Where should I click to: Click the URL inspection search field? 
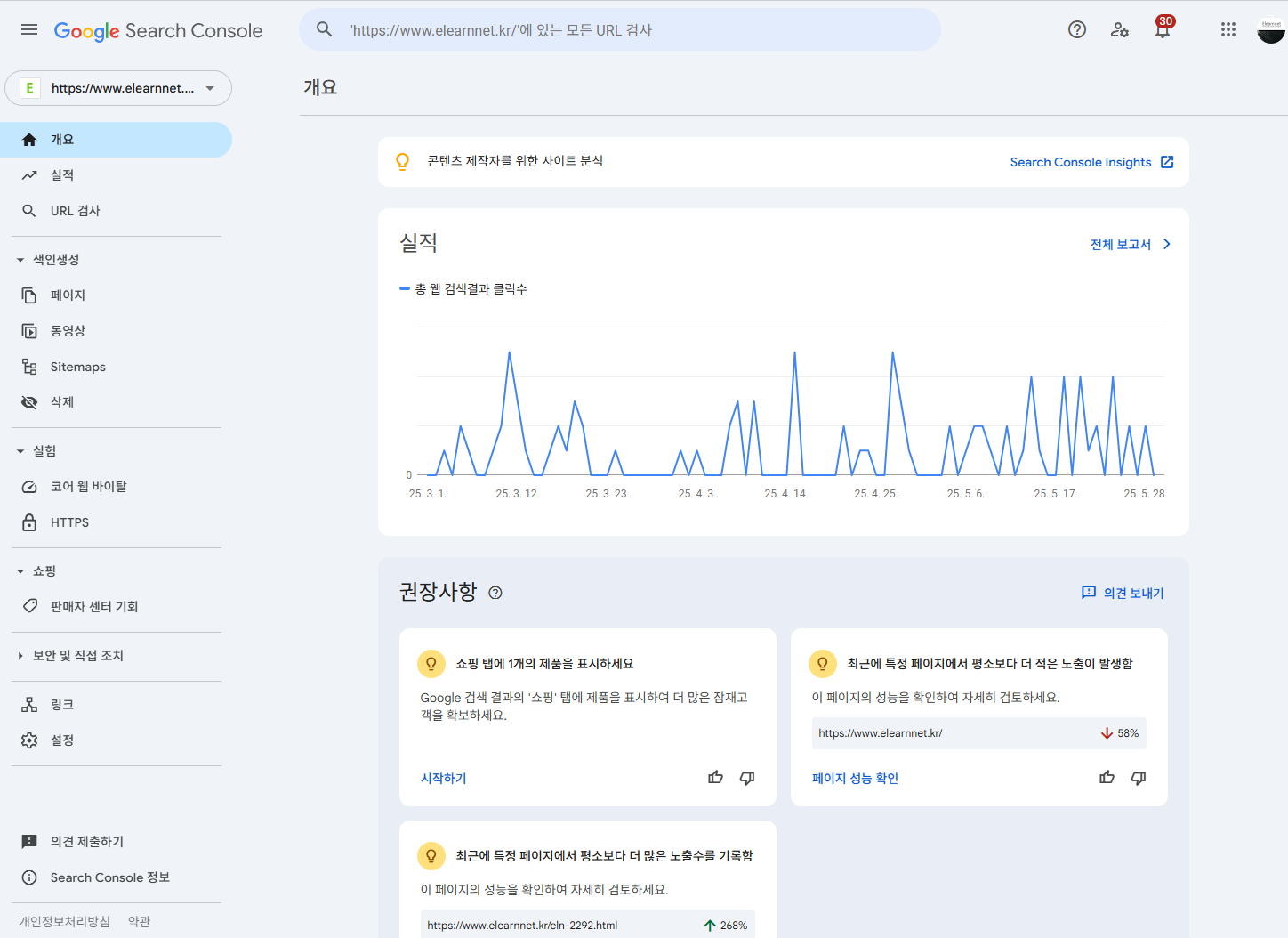pyautogui.click(x=620, y=28)
